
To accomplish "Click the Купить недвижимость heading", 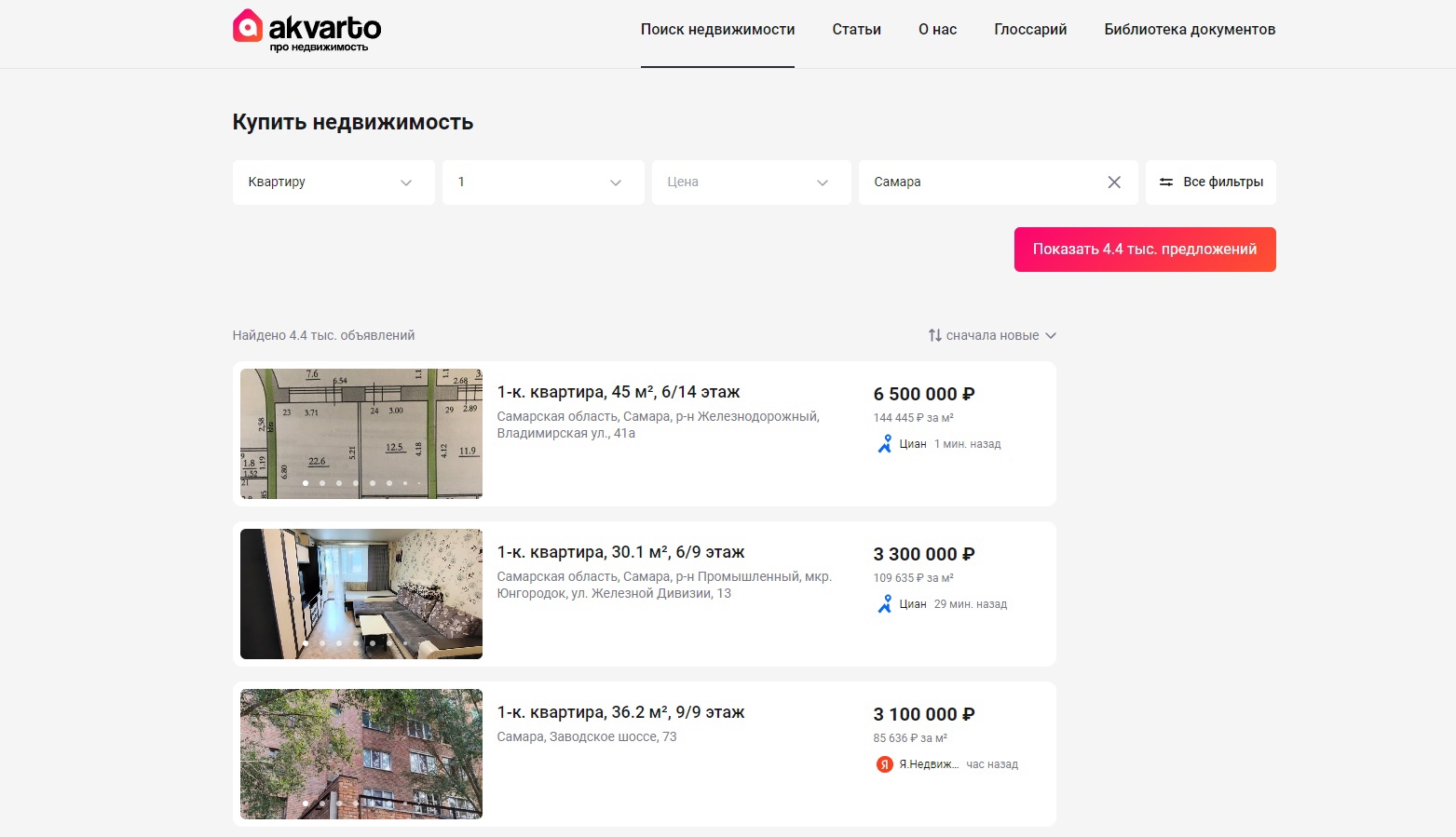I will point(353,122).
